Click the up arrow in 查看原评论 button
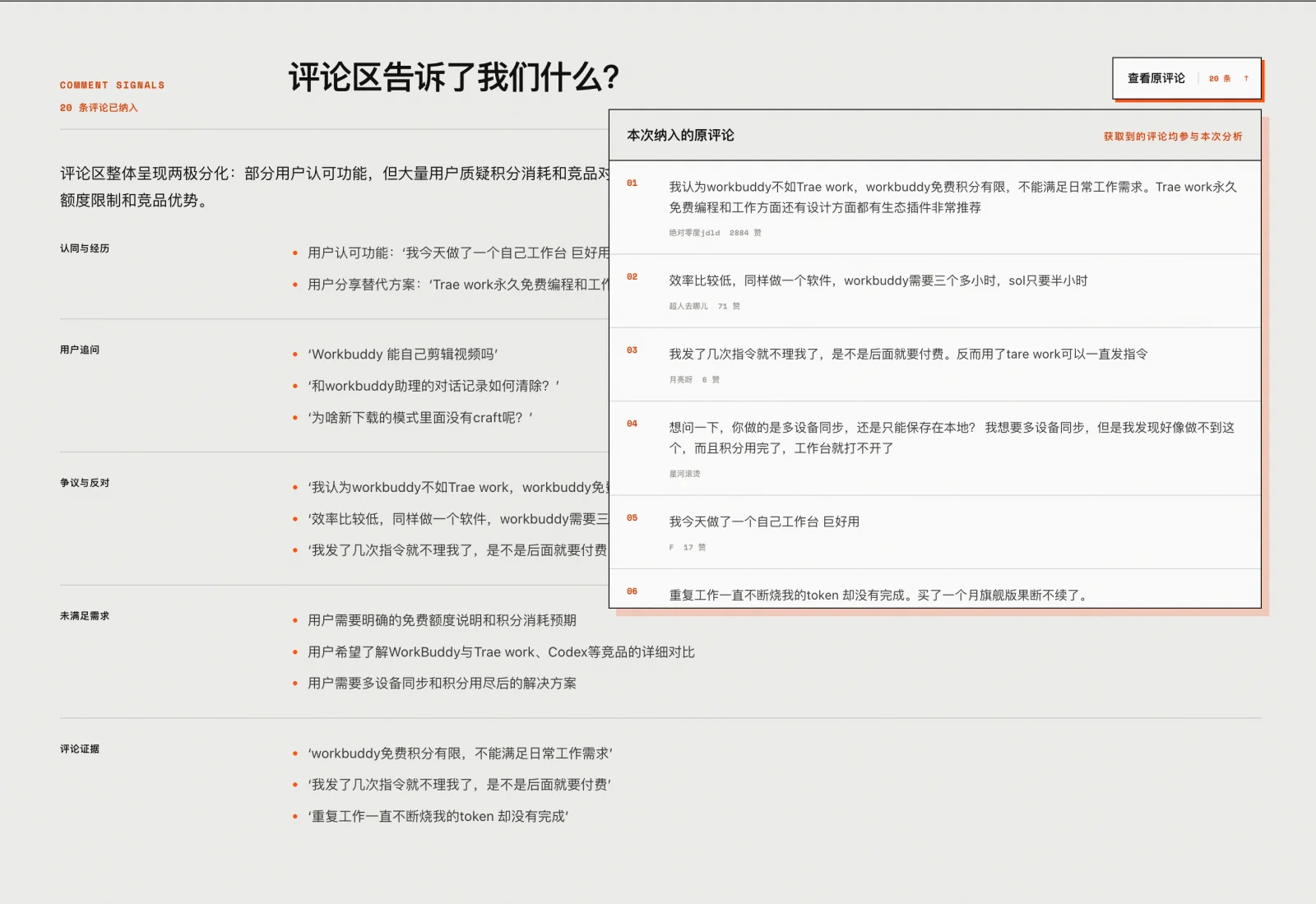The height and width of the screenshot is (904, 1316). point(1246,79)
